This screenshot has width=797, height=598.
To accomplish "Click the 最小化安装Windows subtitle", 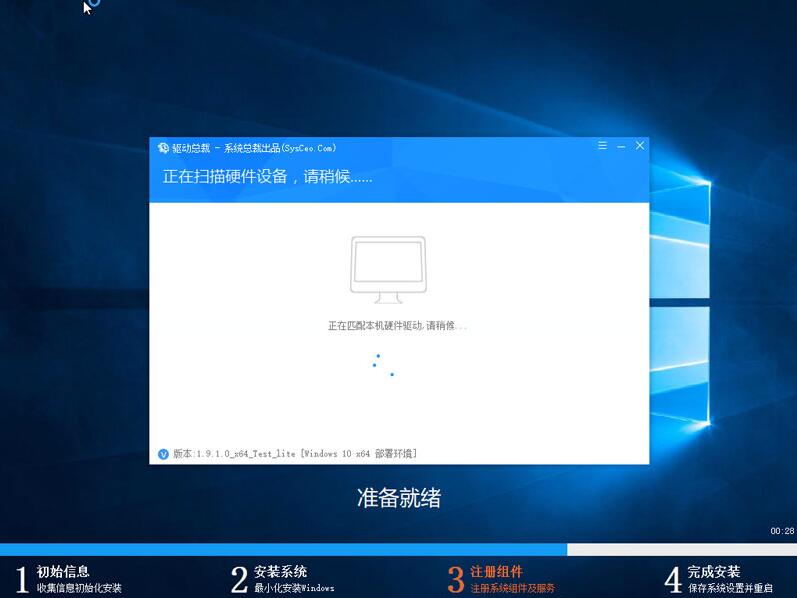I will click(294, 588).
